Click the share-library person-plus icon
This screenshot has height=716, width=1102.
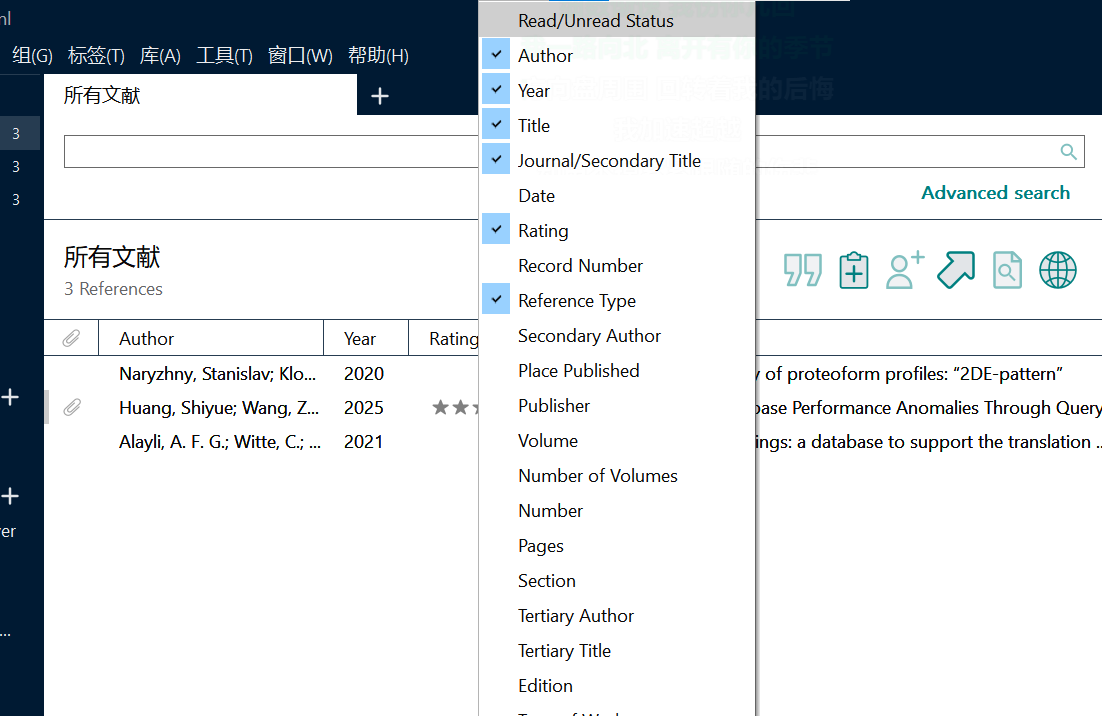coord(905,271)
